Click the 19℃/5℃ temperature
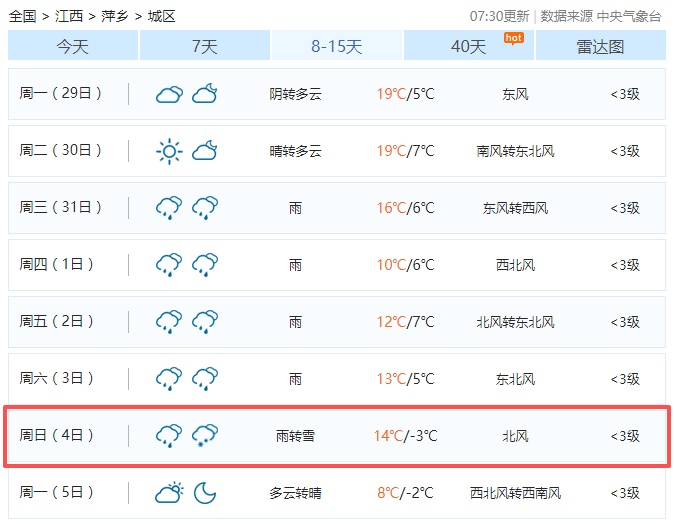Viewport: 674px width, 524px height. click(405, 94)
